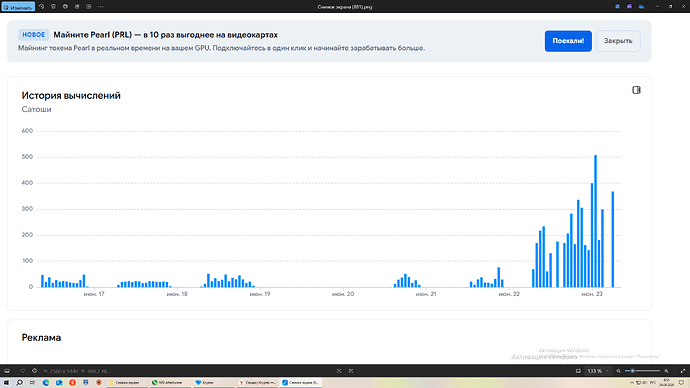Mark image as favorite with heart icon
The image size is (690, 388).
tap(23, 371)
